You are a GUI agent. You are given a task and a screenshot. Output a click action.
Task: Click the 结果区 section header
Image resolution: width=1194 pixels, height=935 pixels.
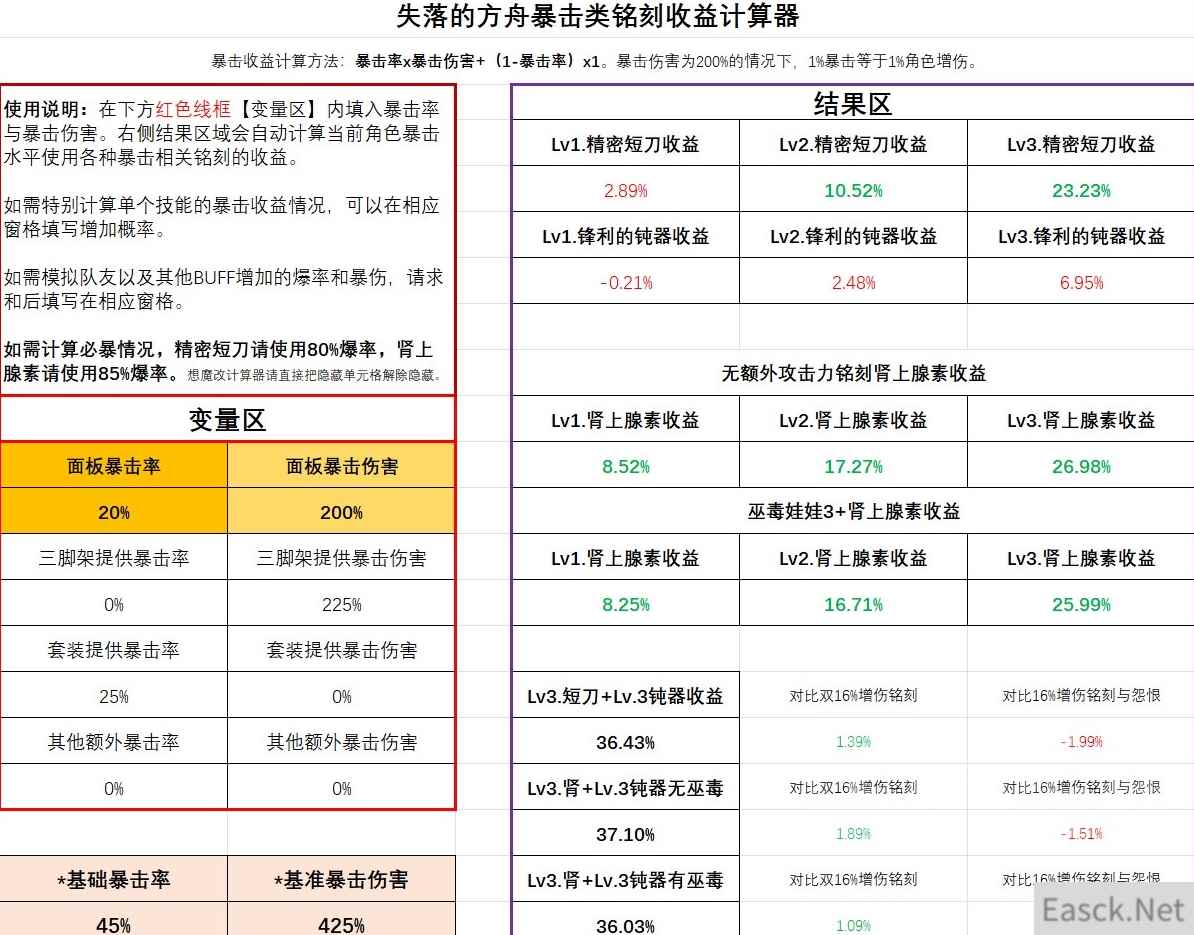pyautogui.click(x=852, y=104)
